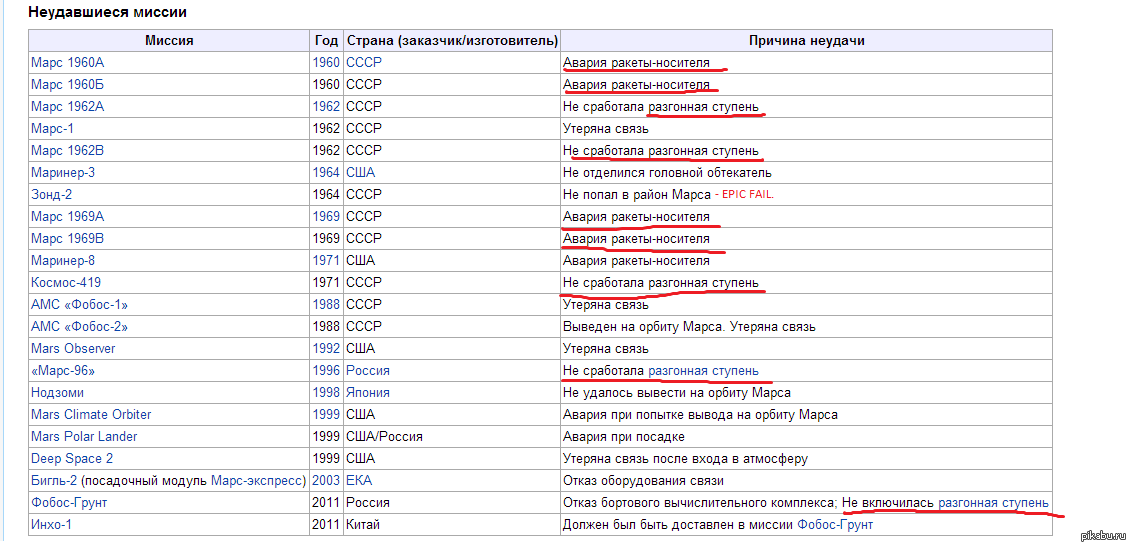Click the Причина неудачи column header
1131x547 pixels.
(x=806, y=40)
